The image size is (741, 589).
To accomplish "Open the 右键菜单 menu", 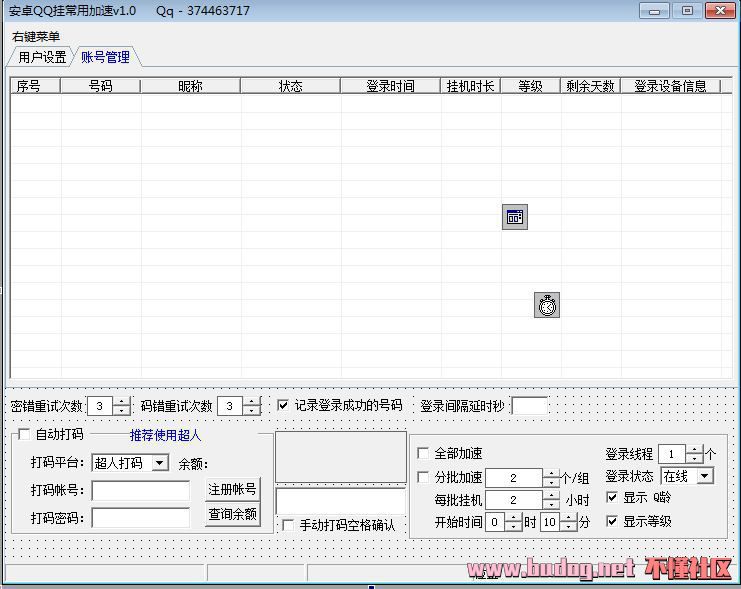I will click(36, 36).
